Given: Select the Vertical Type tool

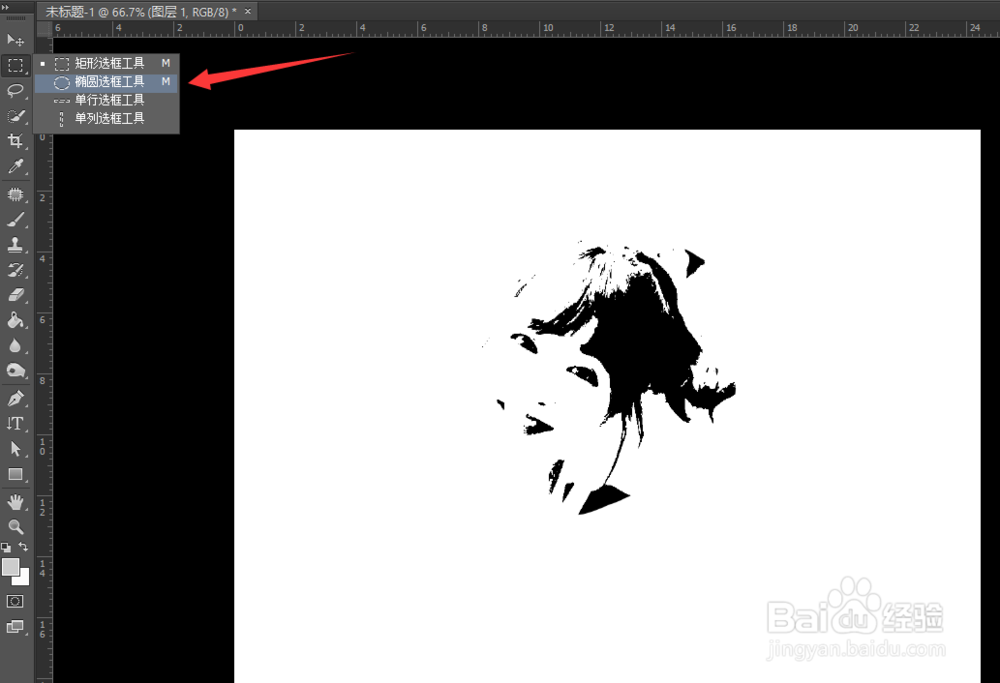Looking at the screenshot, I should pyautogui.click(x=15, y=424).
